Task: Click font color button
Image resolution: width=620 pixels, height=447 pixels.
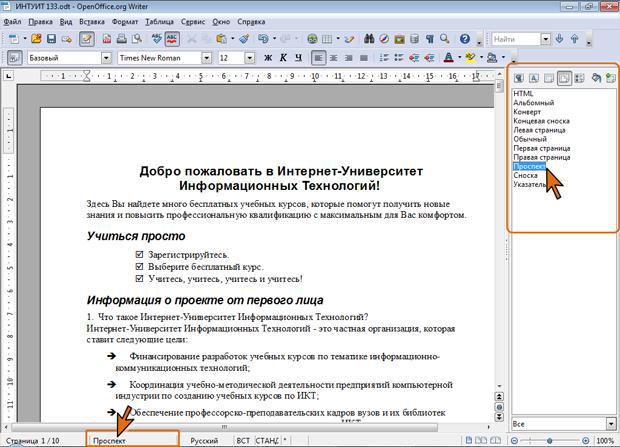Action: tap(448, 58)
